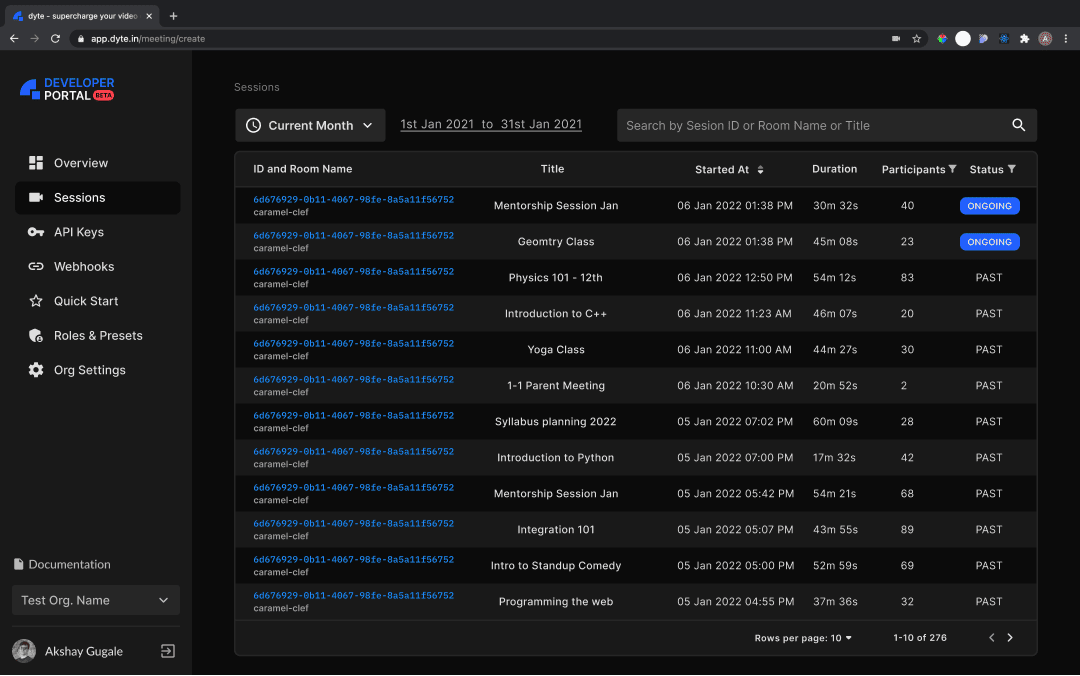1080x676 pixels.
Task: Navigate to API Keys page
Action: (78, 232)
